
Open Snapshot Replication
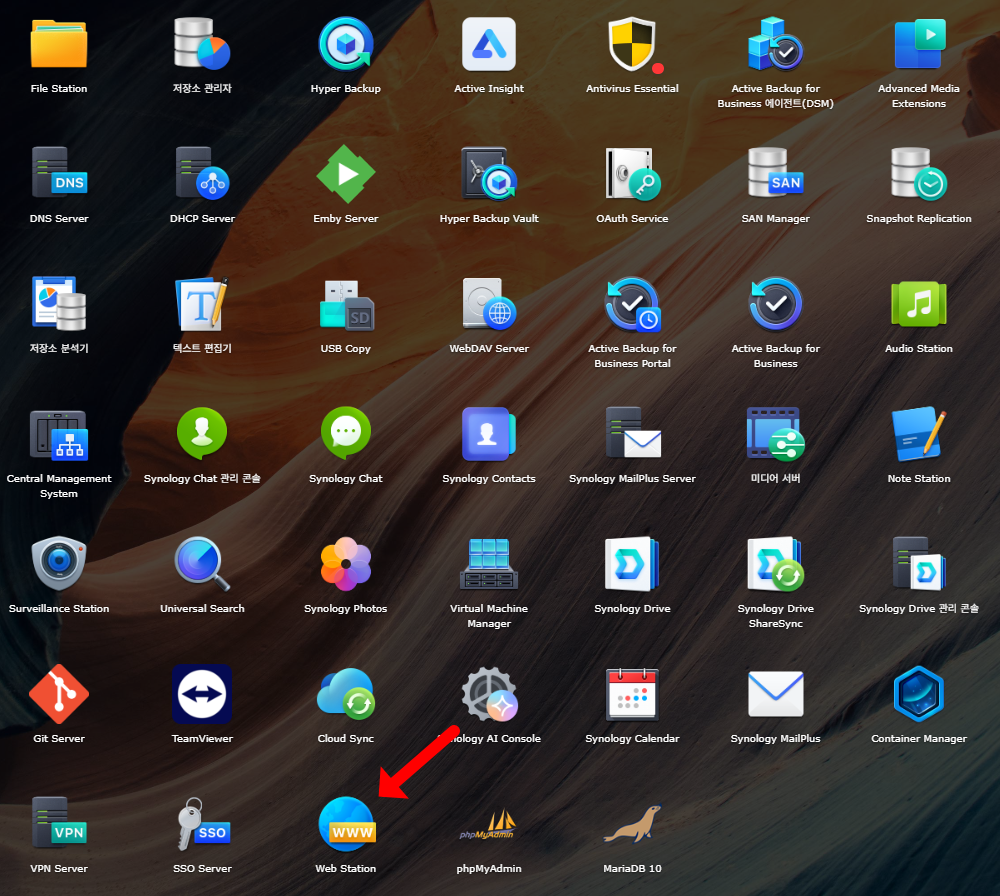919,174
